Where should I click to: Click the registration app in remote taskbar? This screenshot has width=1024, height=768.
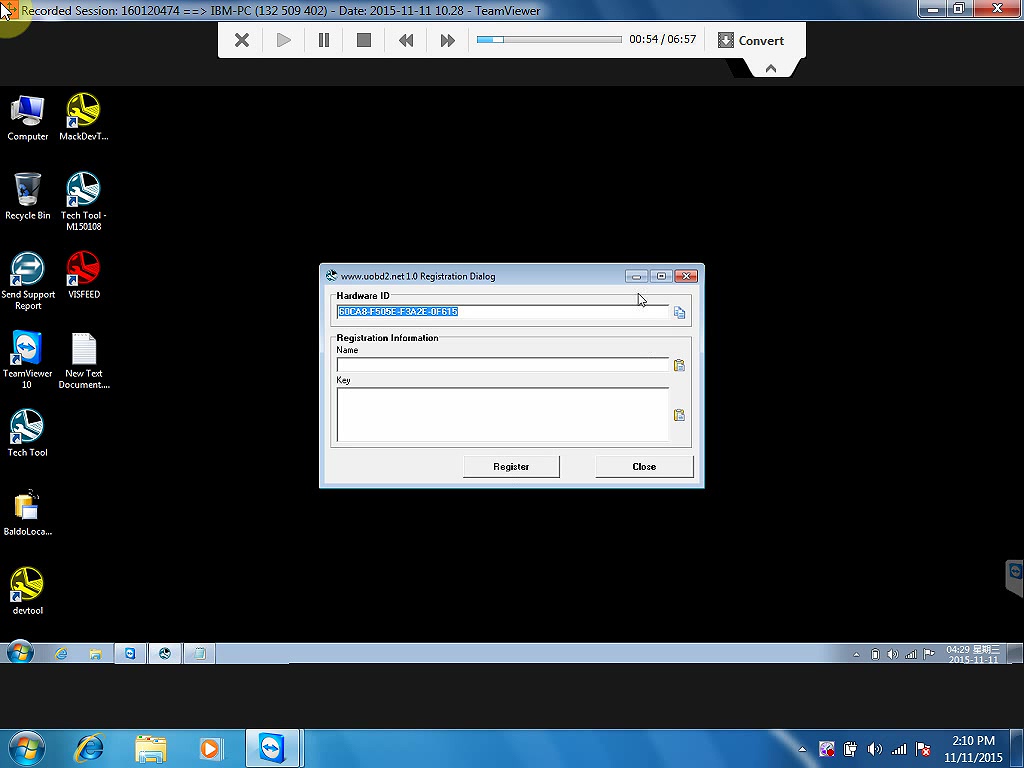(165, 654)
